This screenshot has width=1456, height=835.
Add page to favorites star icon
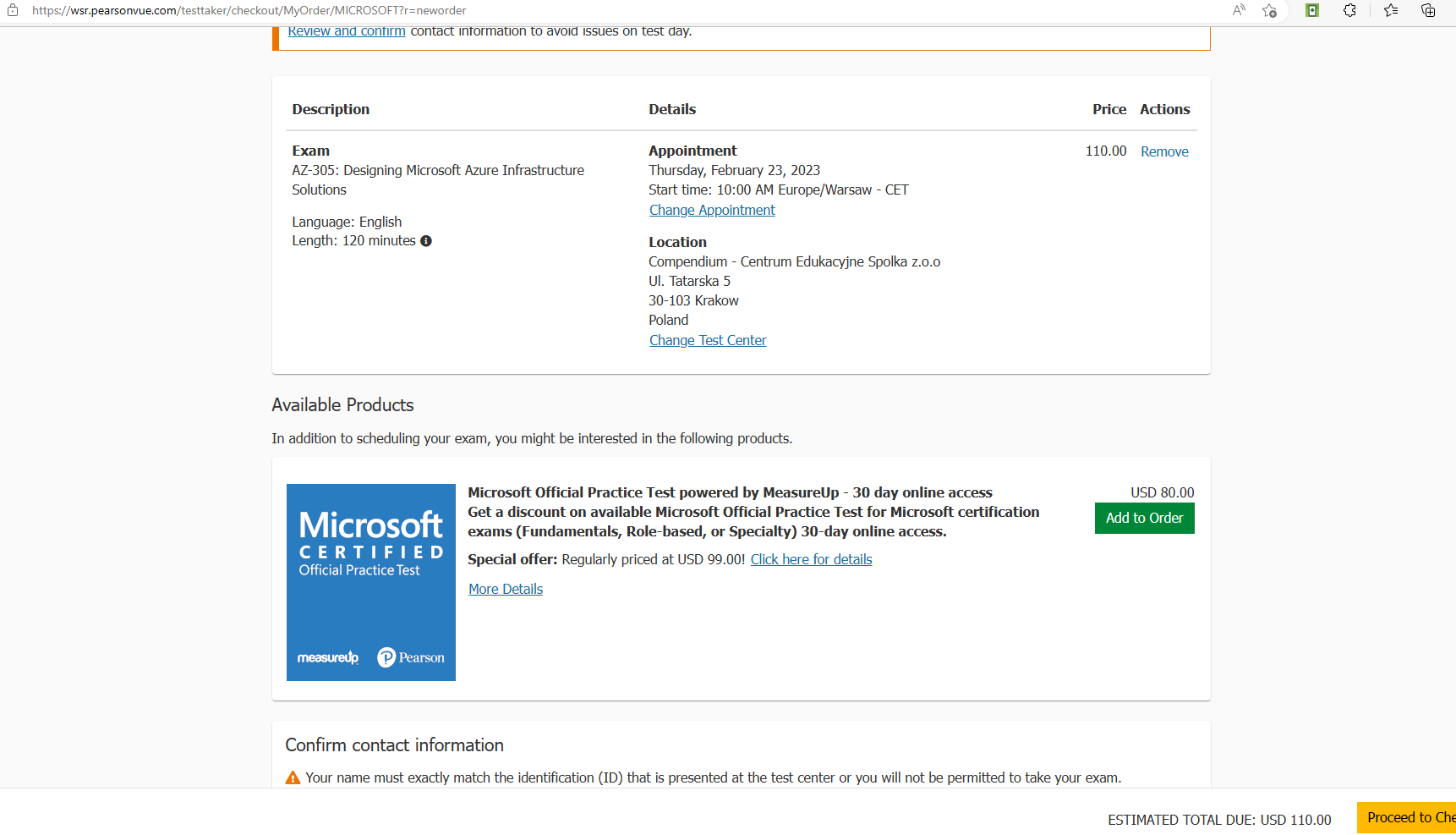click(x=1269, y=10)
